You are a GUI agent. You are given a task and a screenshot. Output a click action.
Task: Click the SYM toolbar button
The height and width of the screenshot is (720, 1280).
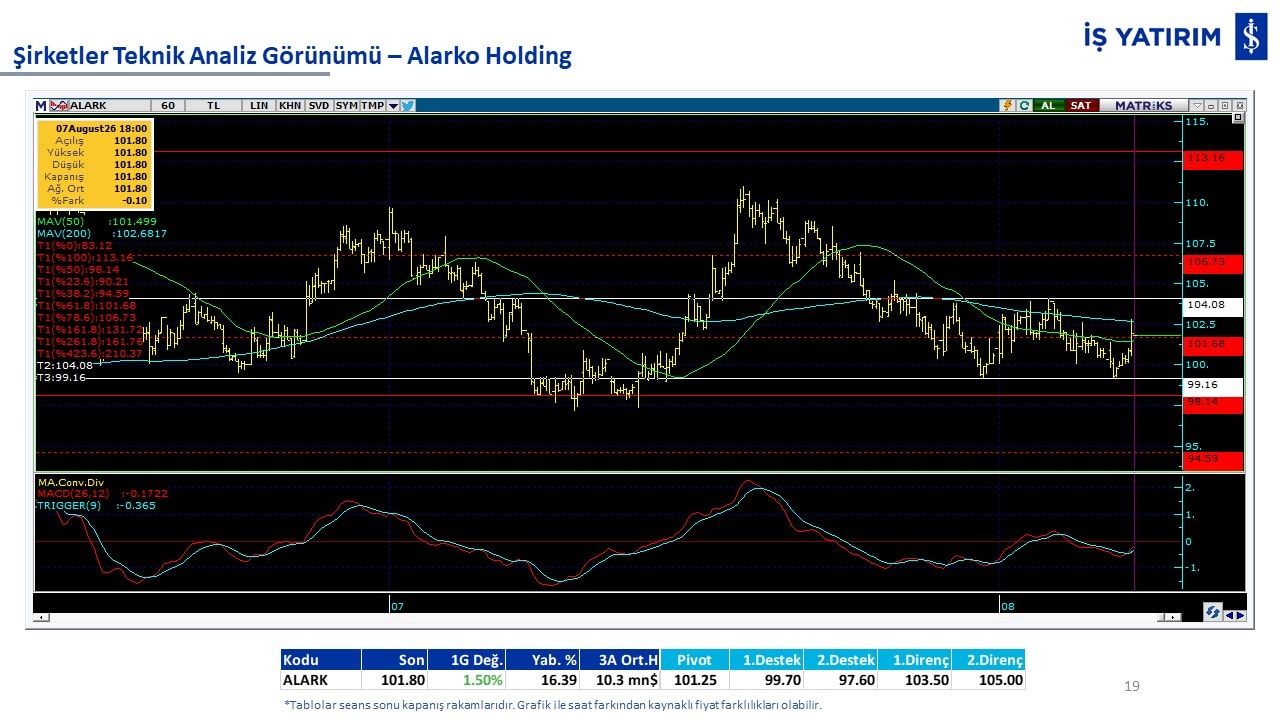click(x=346, y=105)
